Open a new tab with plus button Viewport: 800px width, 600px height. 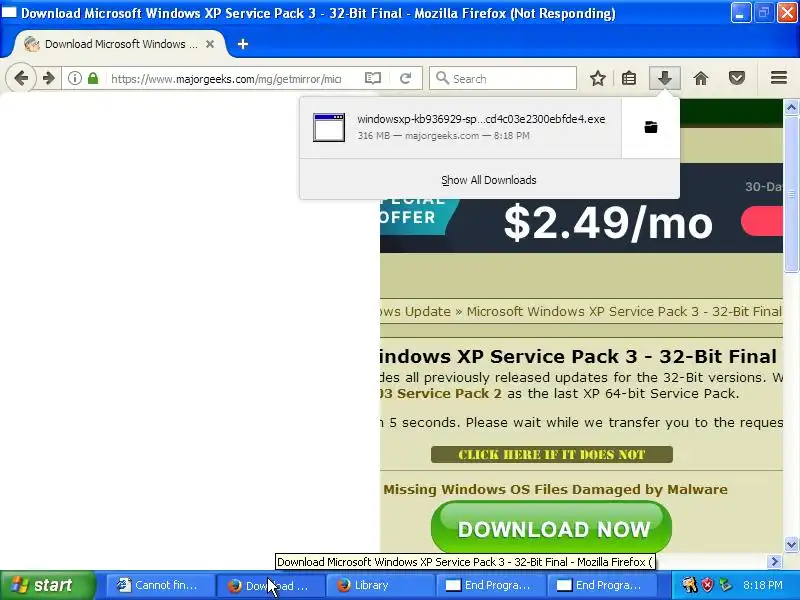(x=243, y=44)
